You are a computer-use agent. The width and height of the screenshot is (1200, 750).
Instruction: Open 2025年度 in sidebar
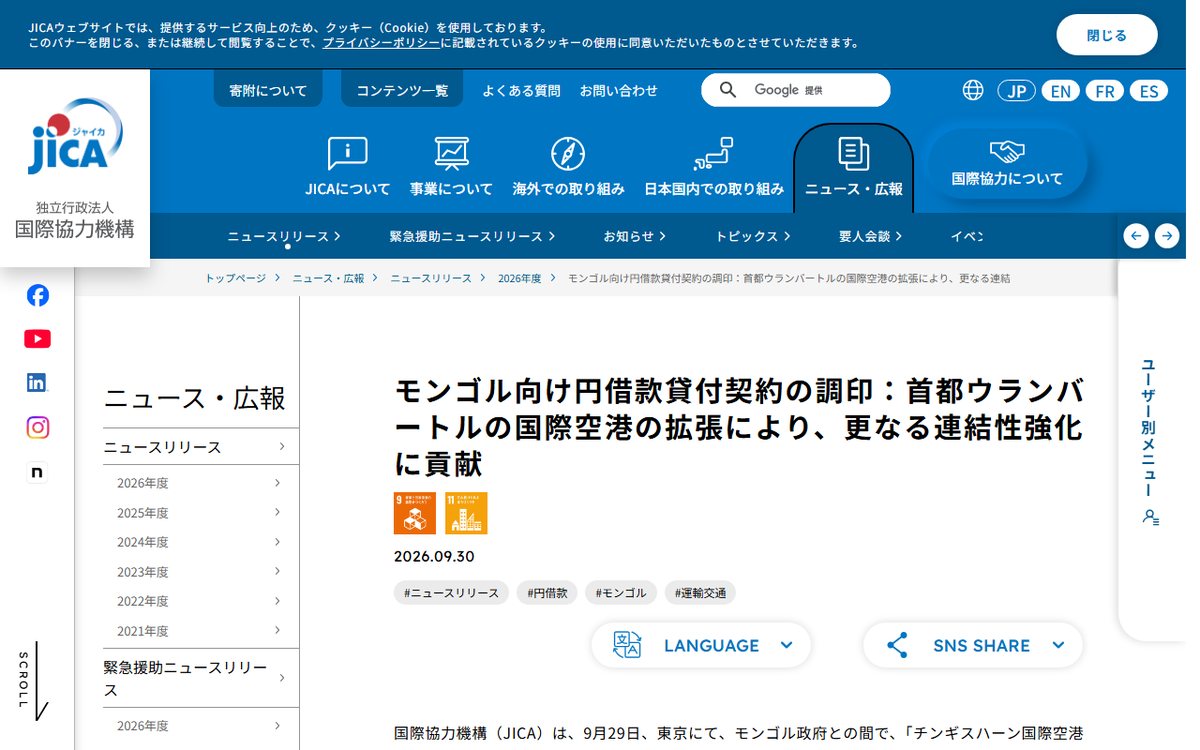point(201,512)
